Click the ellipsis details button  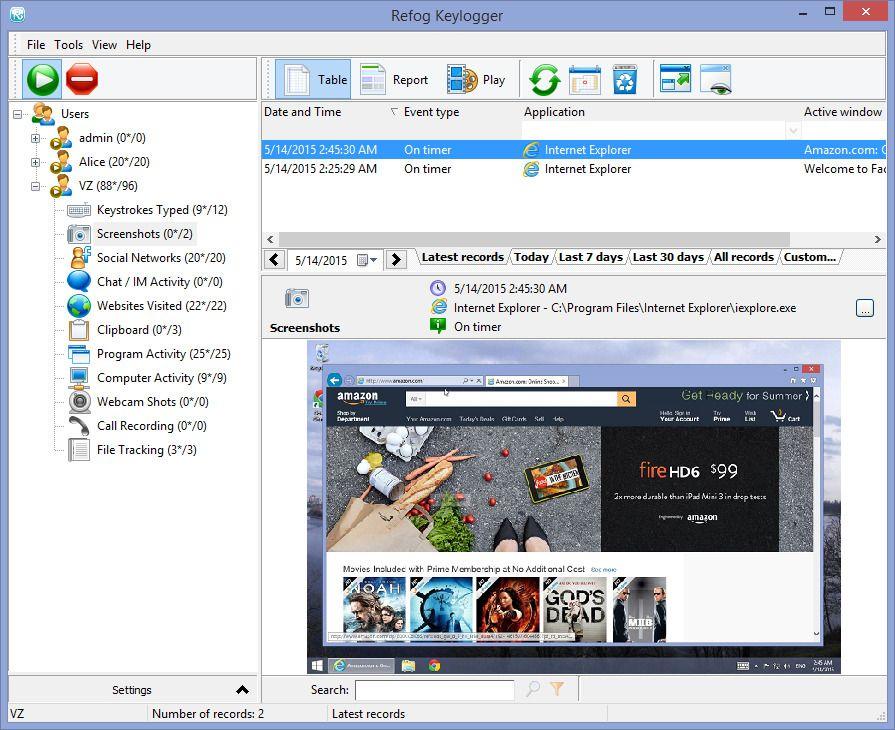(865, 308)
